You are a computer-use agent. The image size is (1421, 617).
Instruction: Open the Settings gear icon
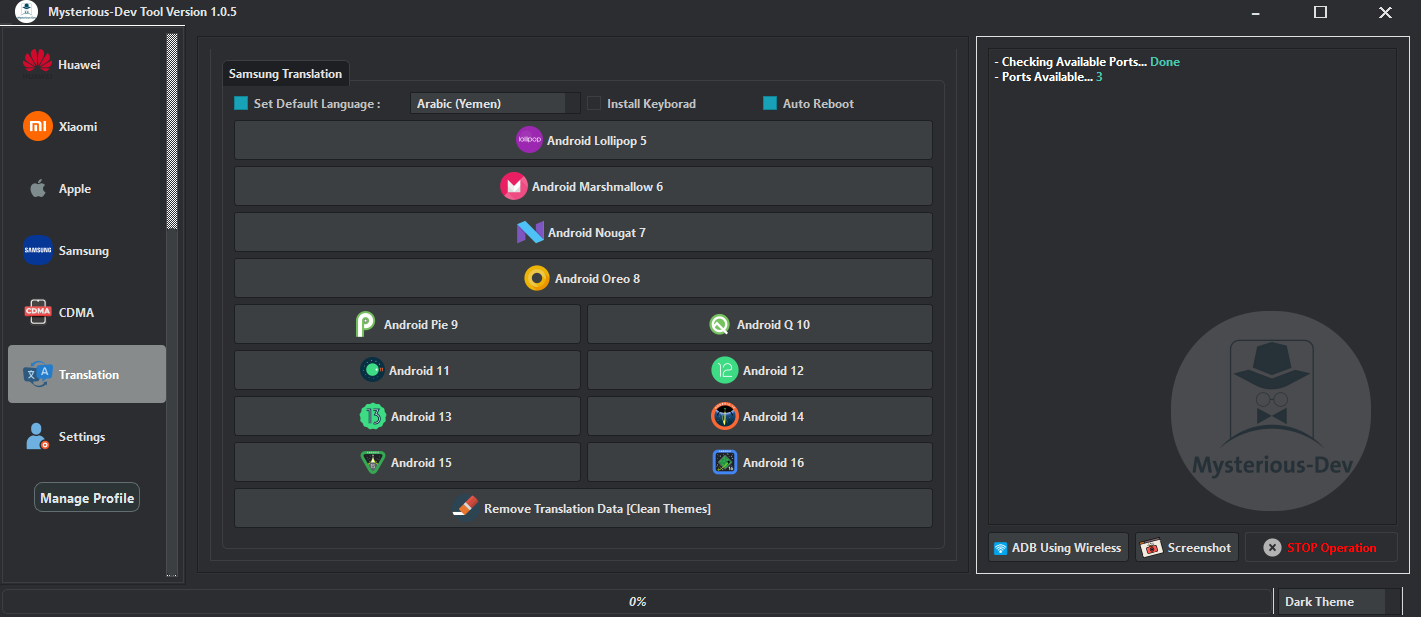tap(36, 436)
